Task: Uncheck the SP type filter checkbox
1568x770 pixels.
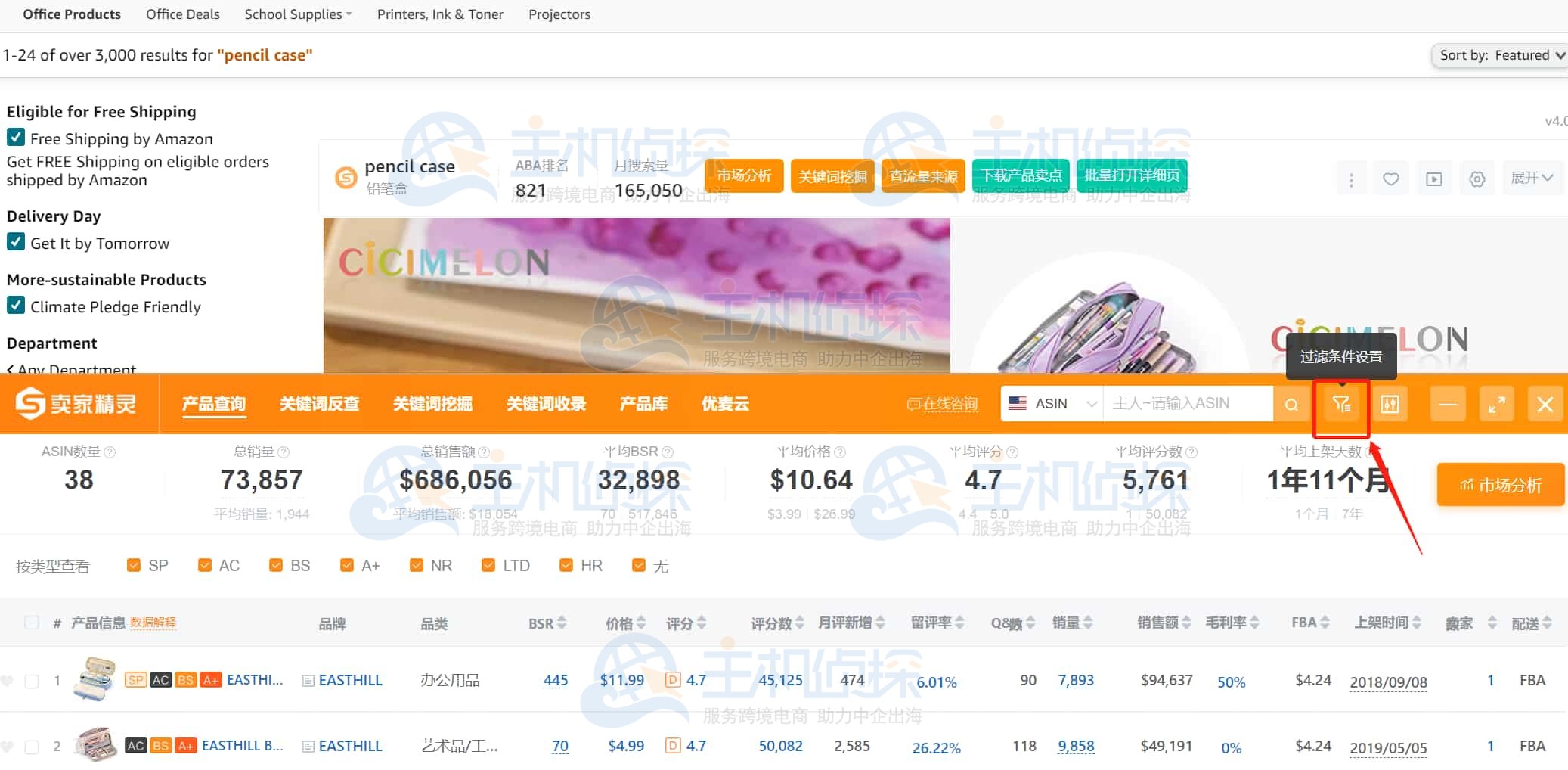Action: (x=134, y=565)
